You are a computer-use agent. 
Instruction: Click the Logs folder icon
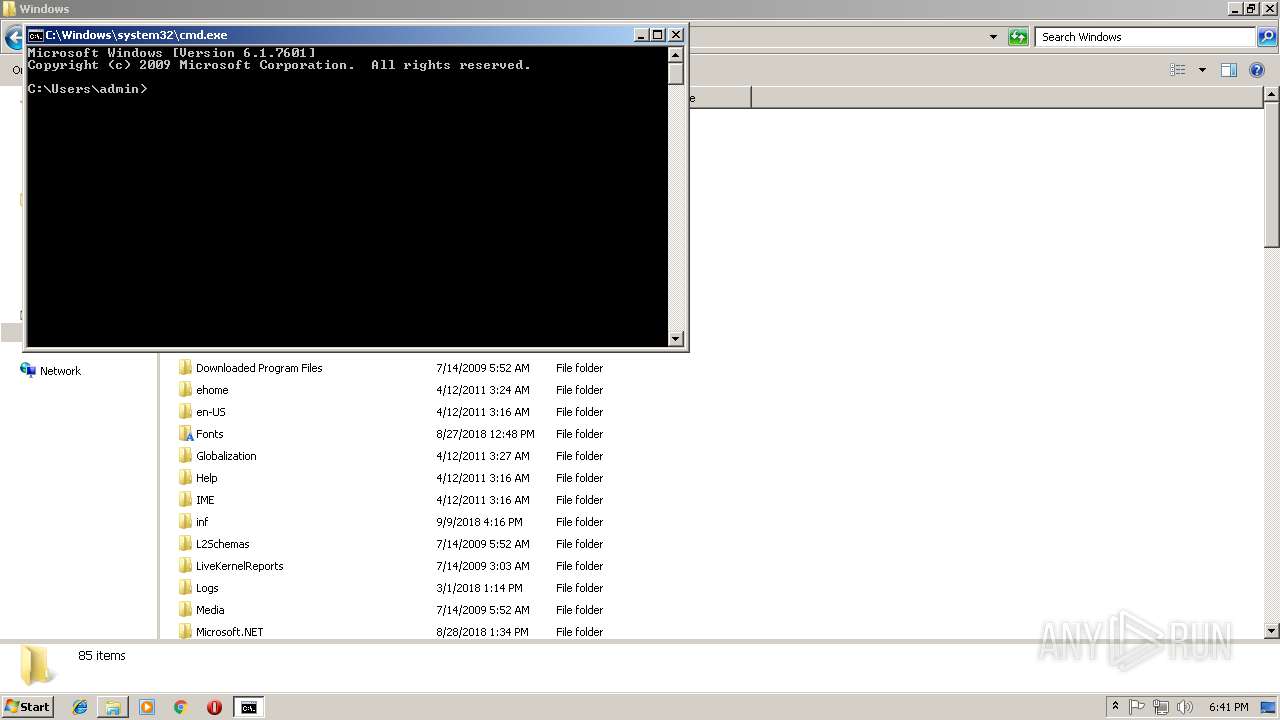[x=186, y=588]
